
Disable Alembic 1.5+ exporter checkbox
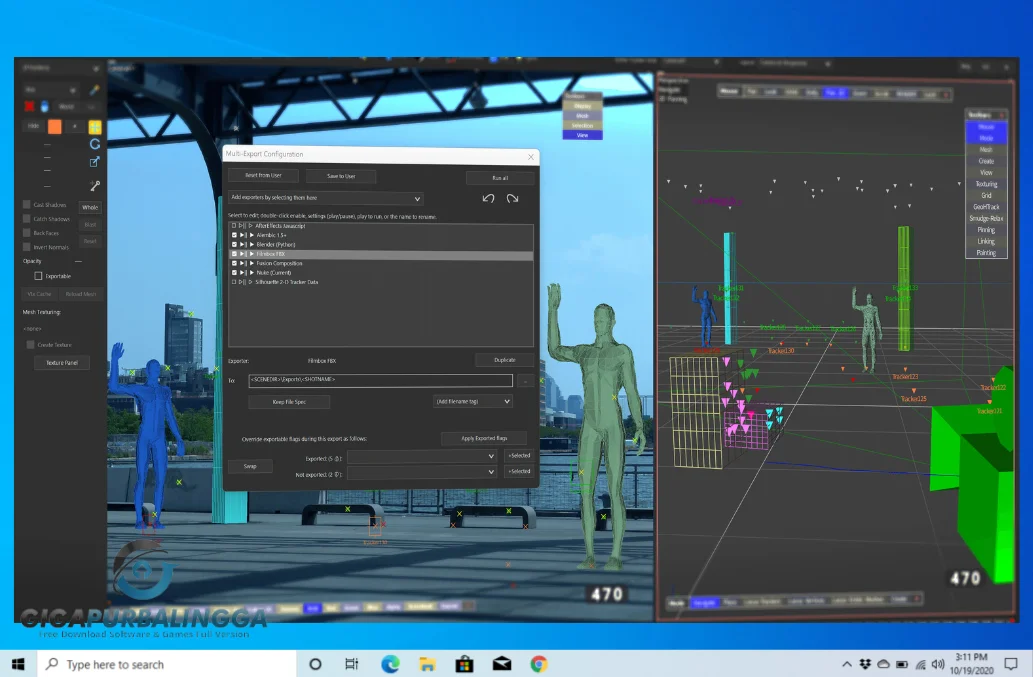pos(234,235)
